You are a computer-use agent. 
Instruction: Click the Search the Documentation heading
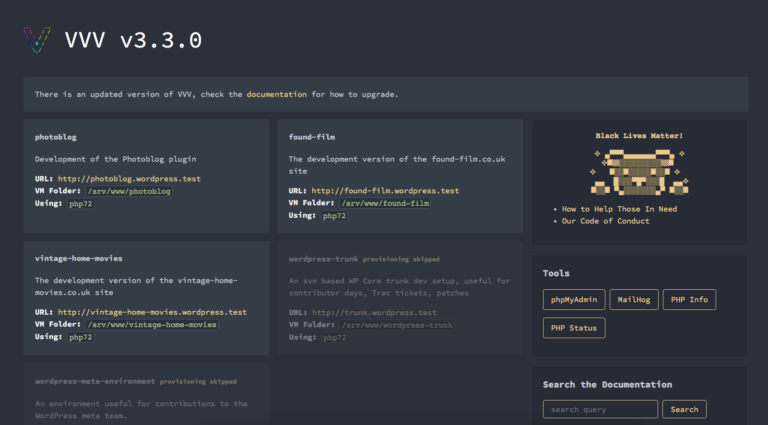tap(607, 384)
